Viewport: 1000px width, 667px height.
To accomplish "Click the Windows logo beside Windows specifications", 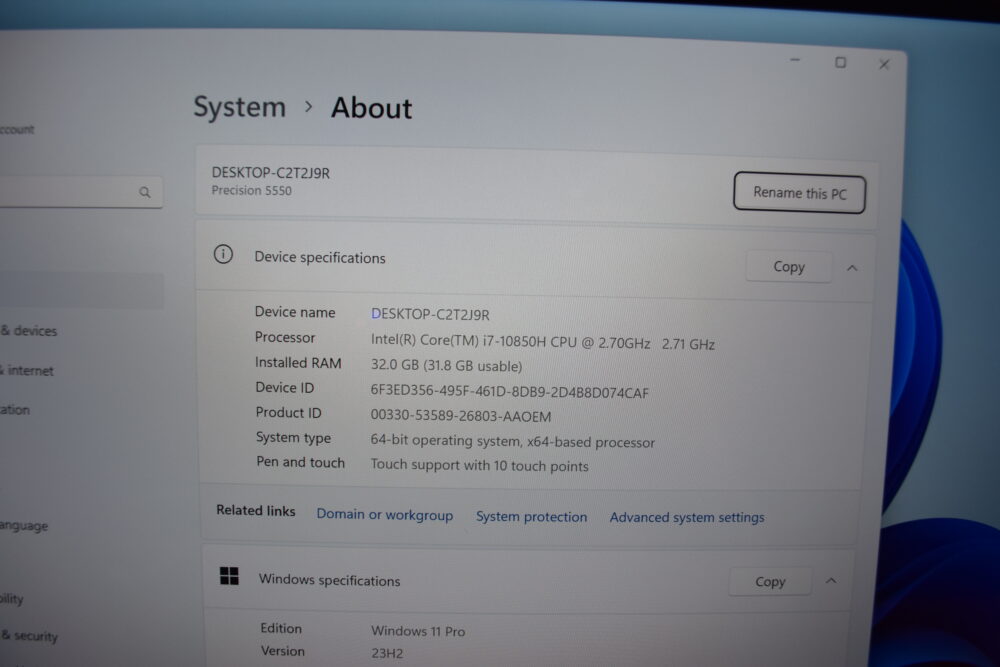I will pos(229,576).
